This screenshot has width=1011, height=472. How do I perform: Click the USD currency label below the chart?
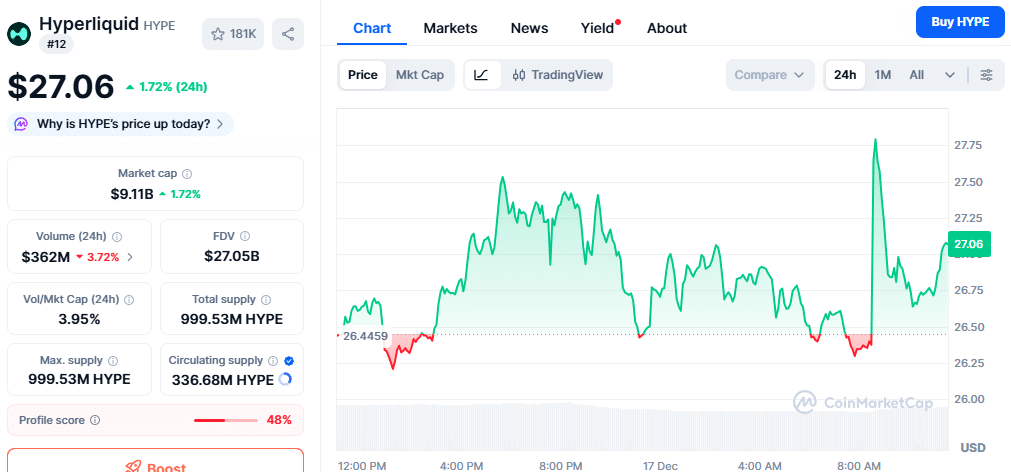972,447
